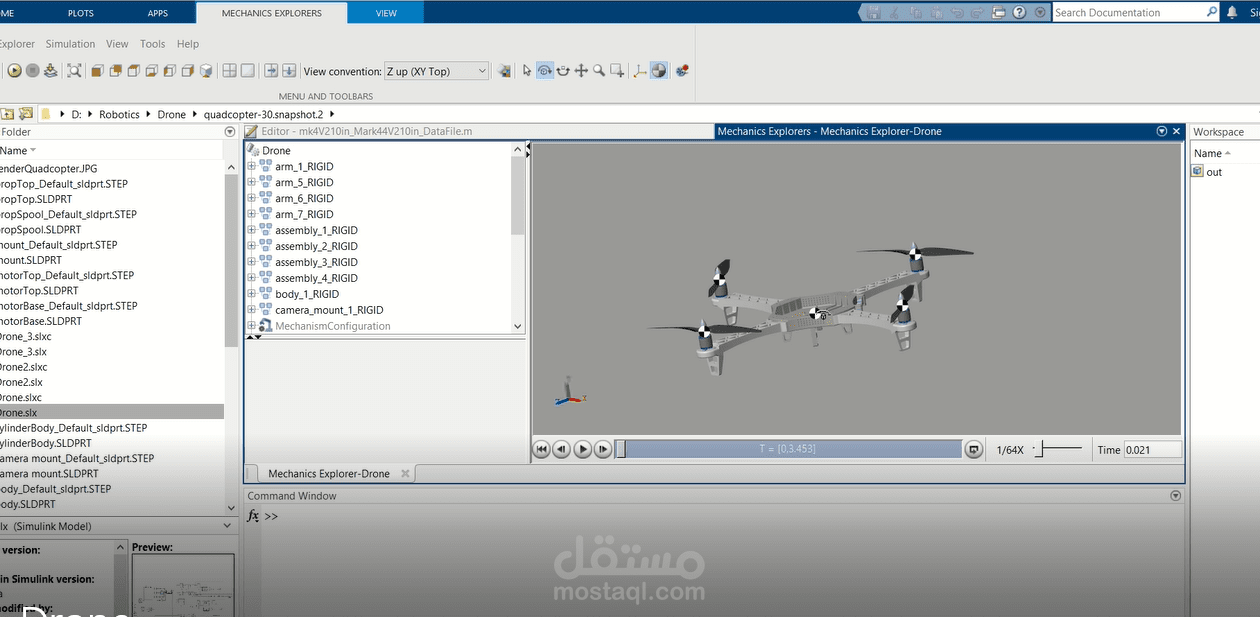1260x617 pixels.
Task: Expand the arm_5_RIGID tree node
Action: click(x=252, y=183)
